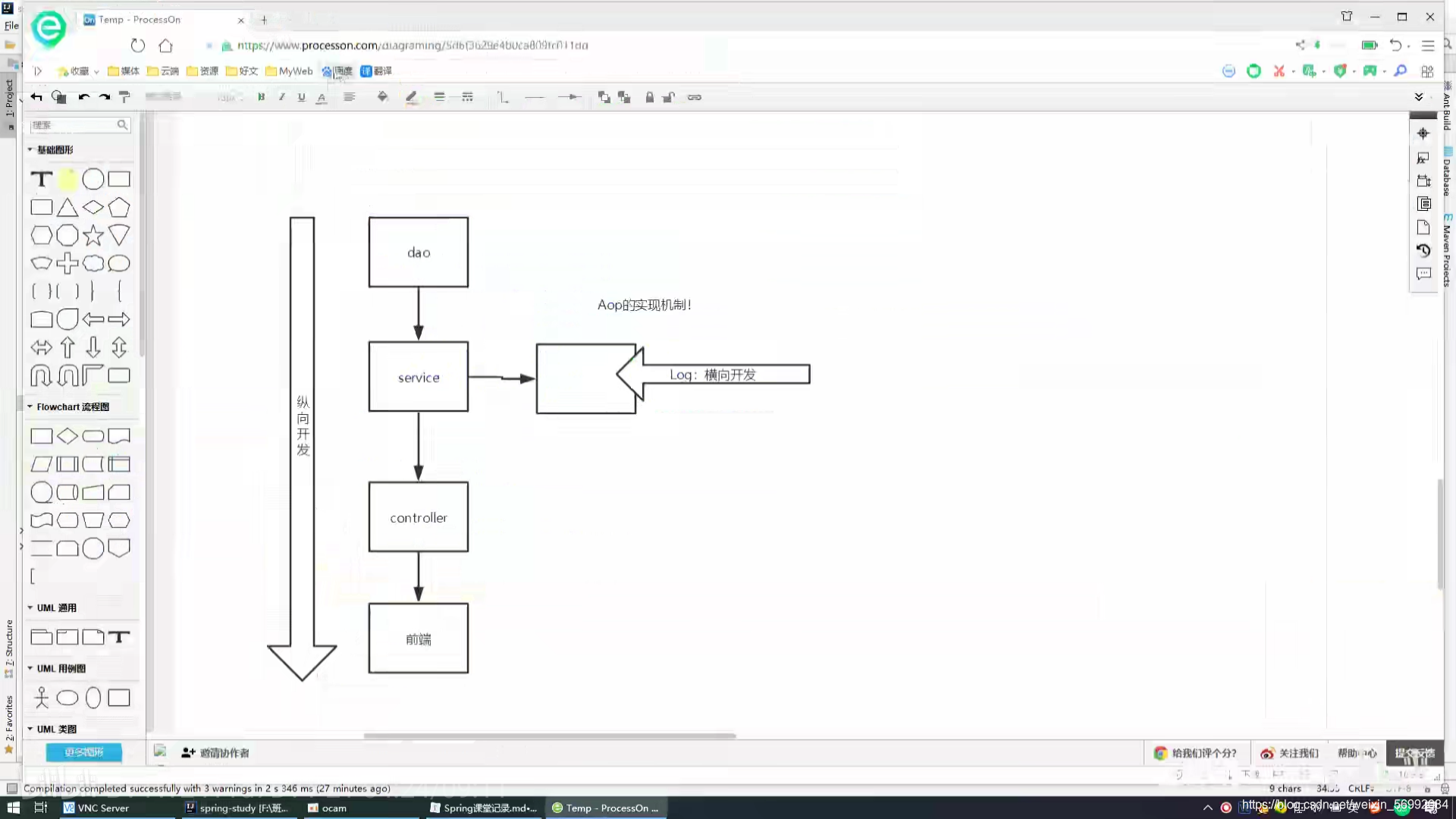Toggle underline text formatting

point(301,97)
